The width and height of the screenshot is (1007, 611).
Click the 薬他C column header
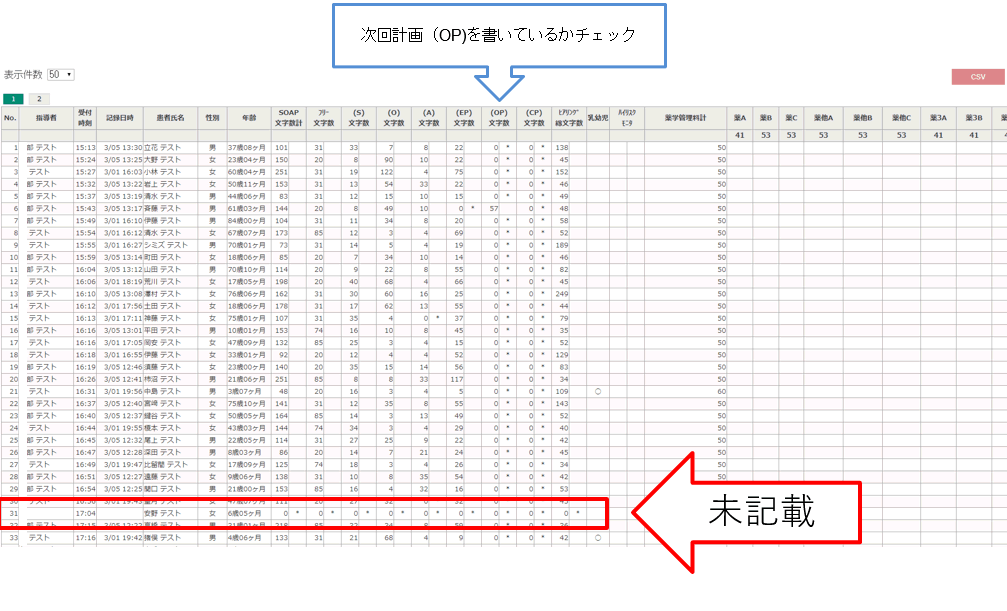(901, 118)
